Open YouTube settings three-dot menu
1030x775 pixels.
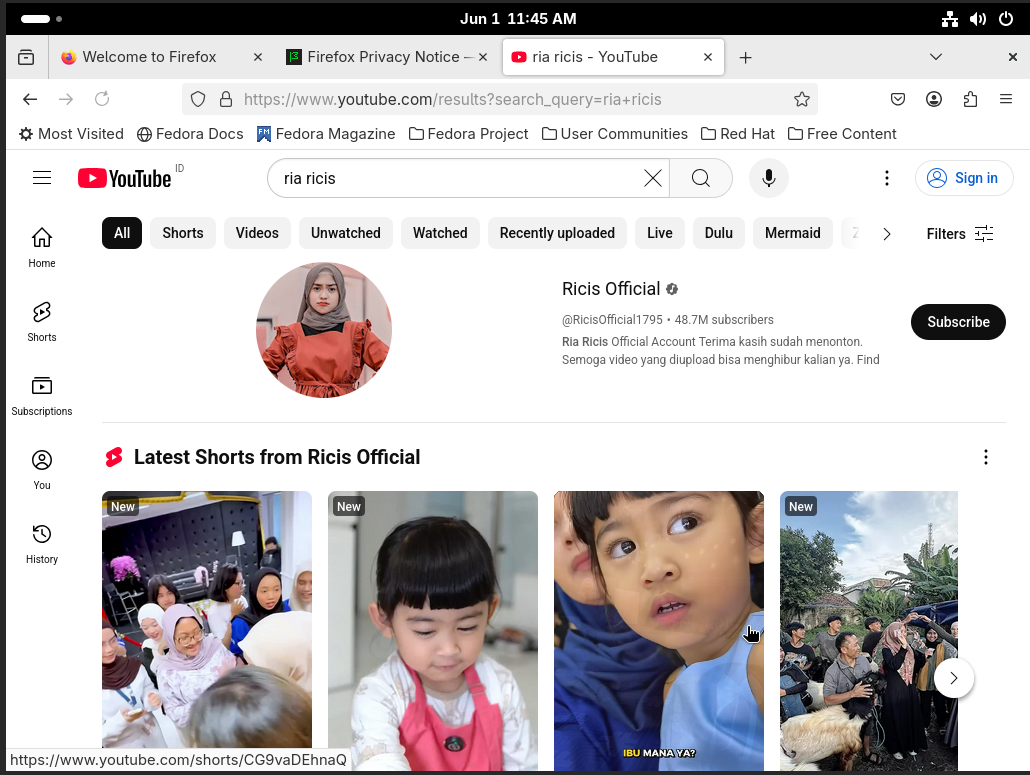pyautogui.click(x=887, y=178)
